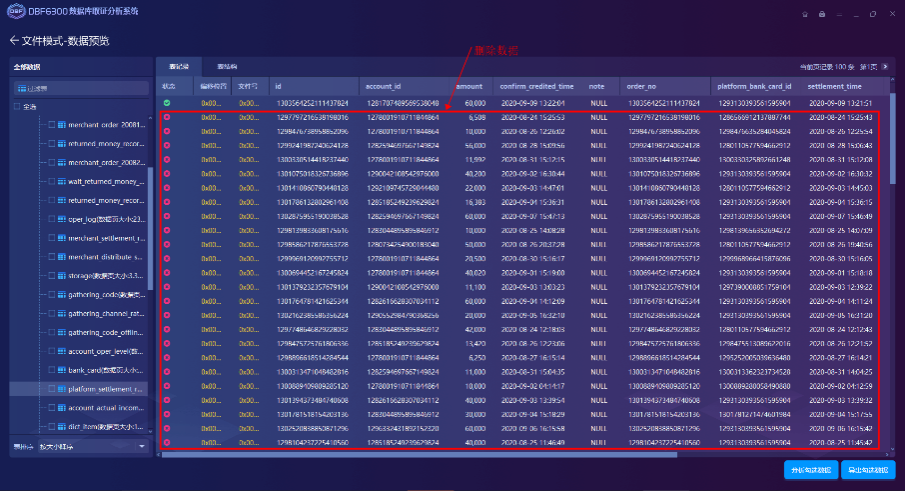
Task: Click the vertical scrollbar of the data table
Action: click(892, 138)
